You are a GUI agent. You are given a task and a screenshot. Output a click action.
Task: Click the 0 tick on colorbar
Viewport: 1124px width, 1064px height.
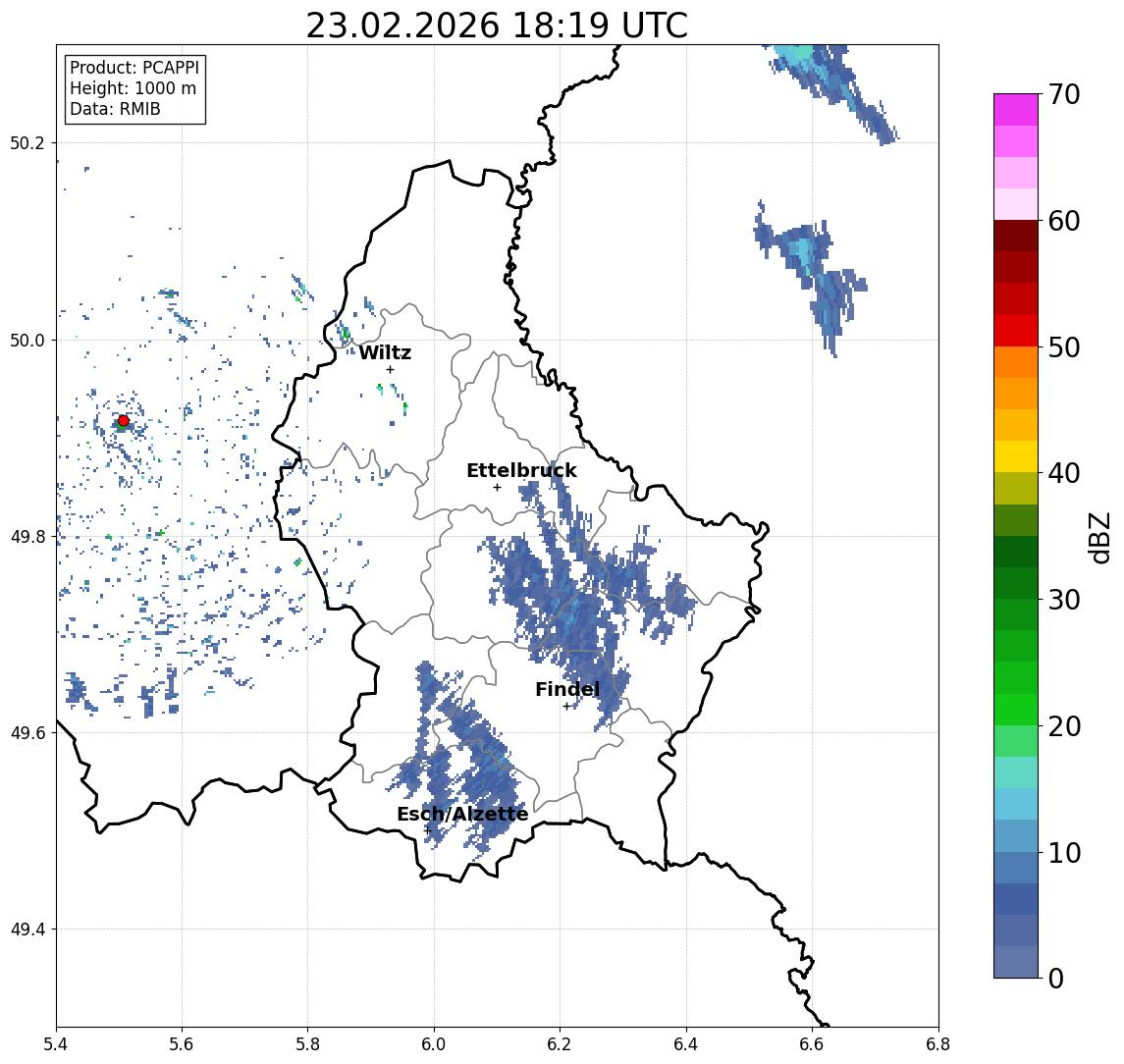tap(1056, 978)
